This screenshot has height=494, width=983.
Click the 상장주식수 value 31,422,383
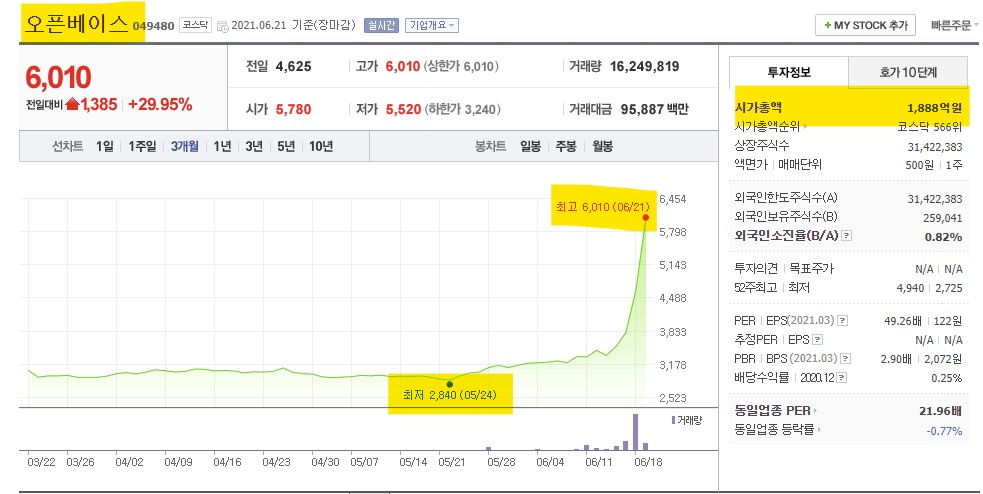coord(935,147)
